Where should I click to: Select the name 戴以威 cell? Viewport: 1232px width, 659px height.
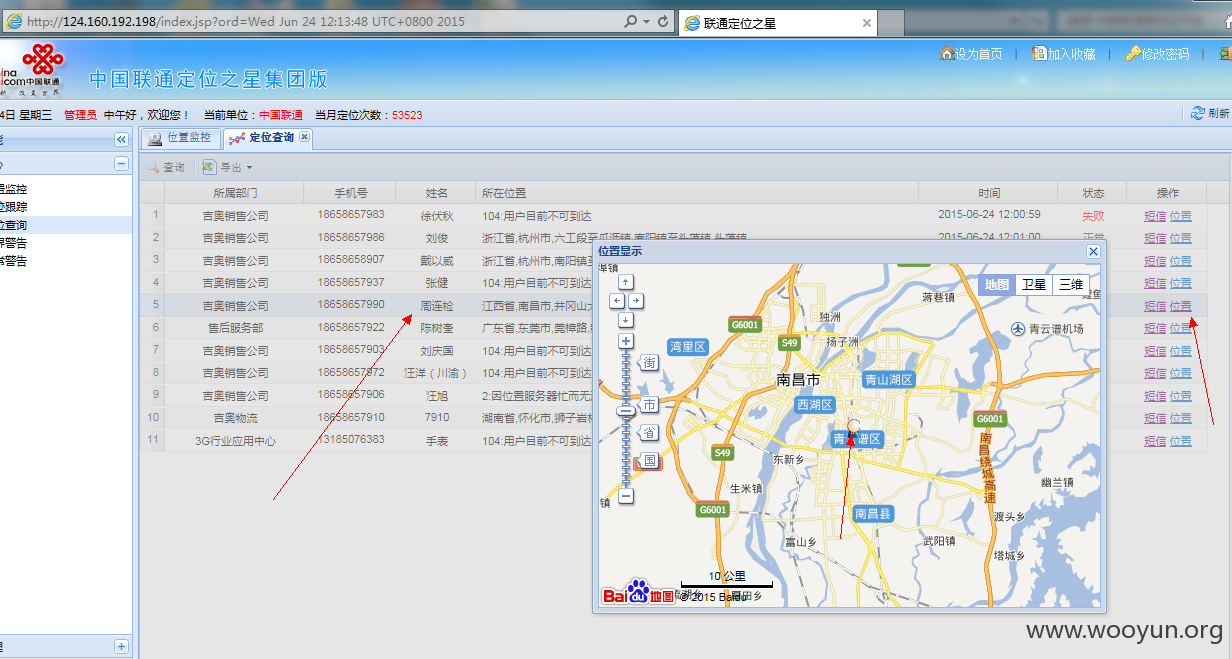pos(436,260)
